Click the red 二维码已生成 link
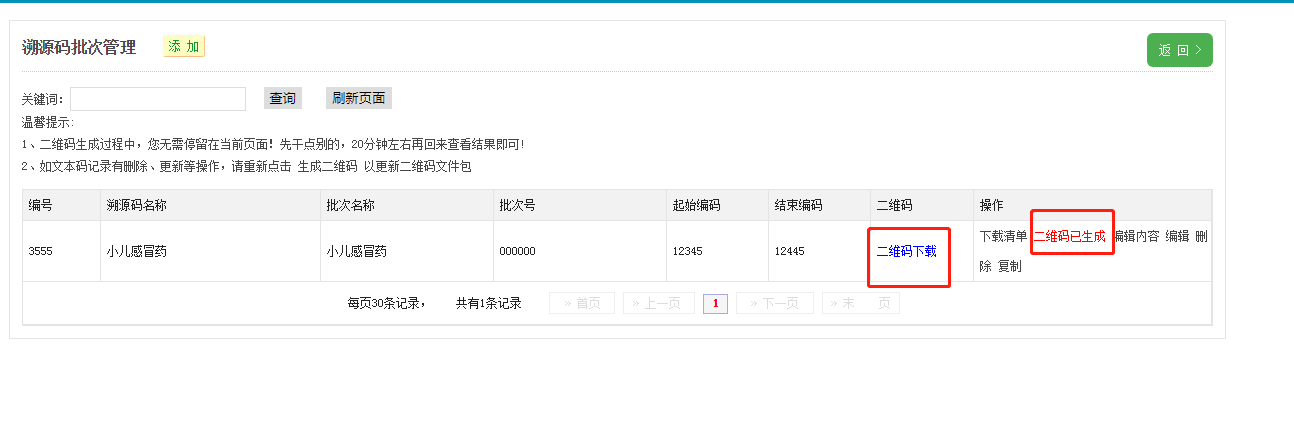The width and height of the screenshot is (1294, 433). pos(1069,236)
